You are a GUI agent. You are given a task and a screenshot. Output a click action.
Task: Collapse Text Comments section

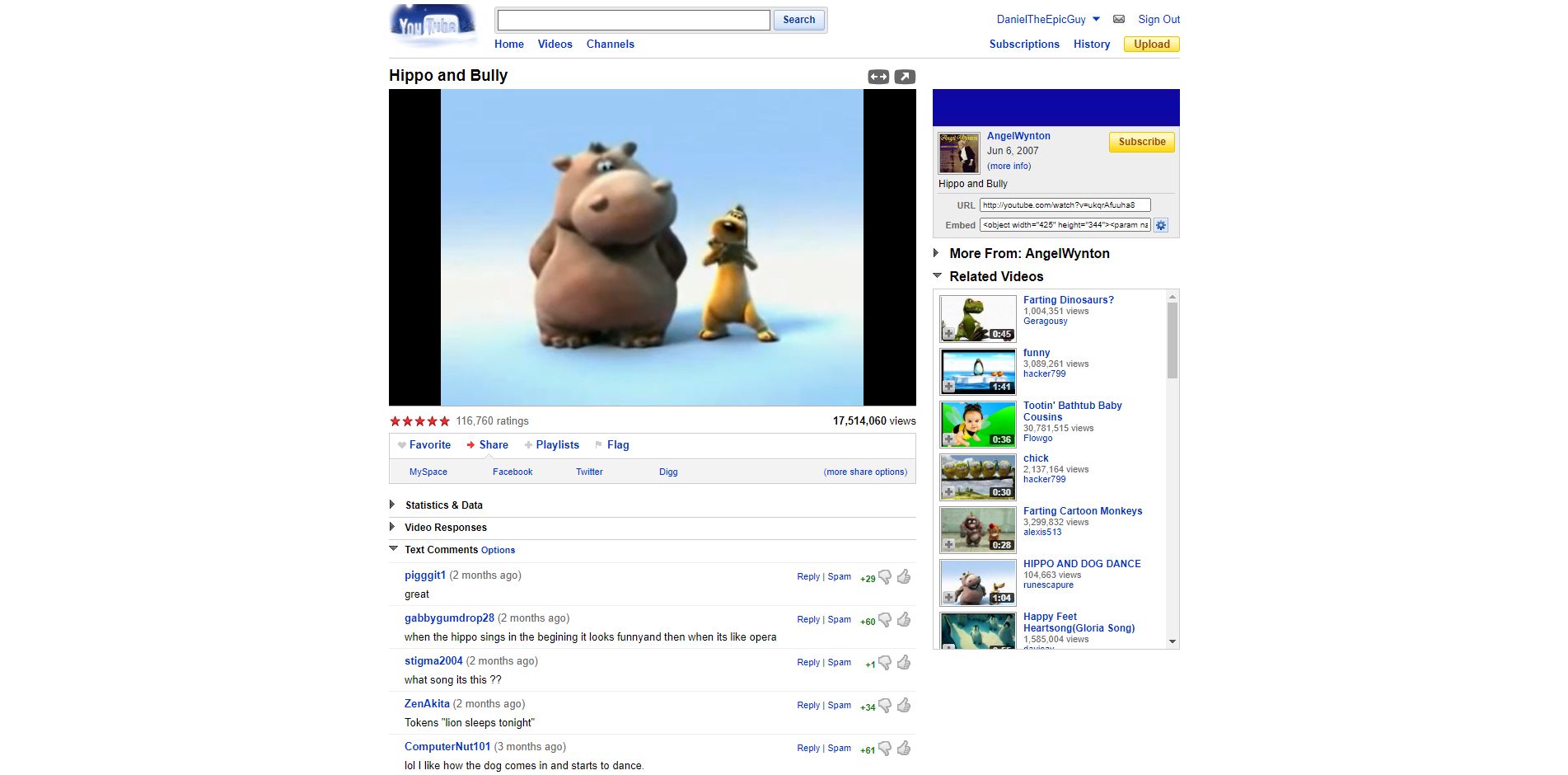coord(393,548)
